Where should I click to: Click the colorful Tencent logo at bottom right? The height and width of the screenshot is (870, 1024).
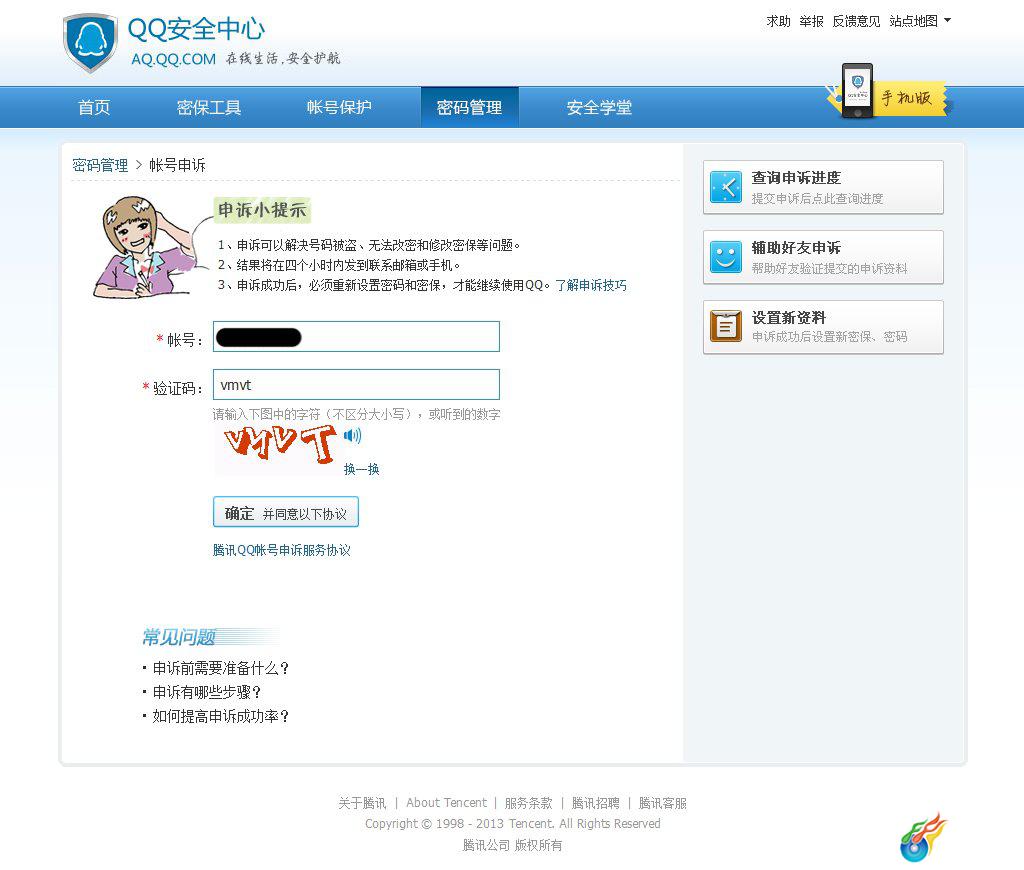(x=923, y=837)
